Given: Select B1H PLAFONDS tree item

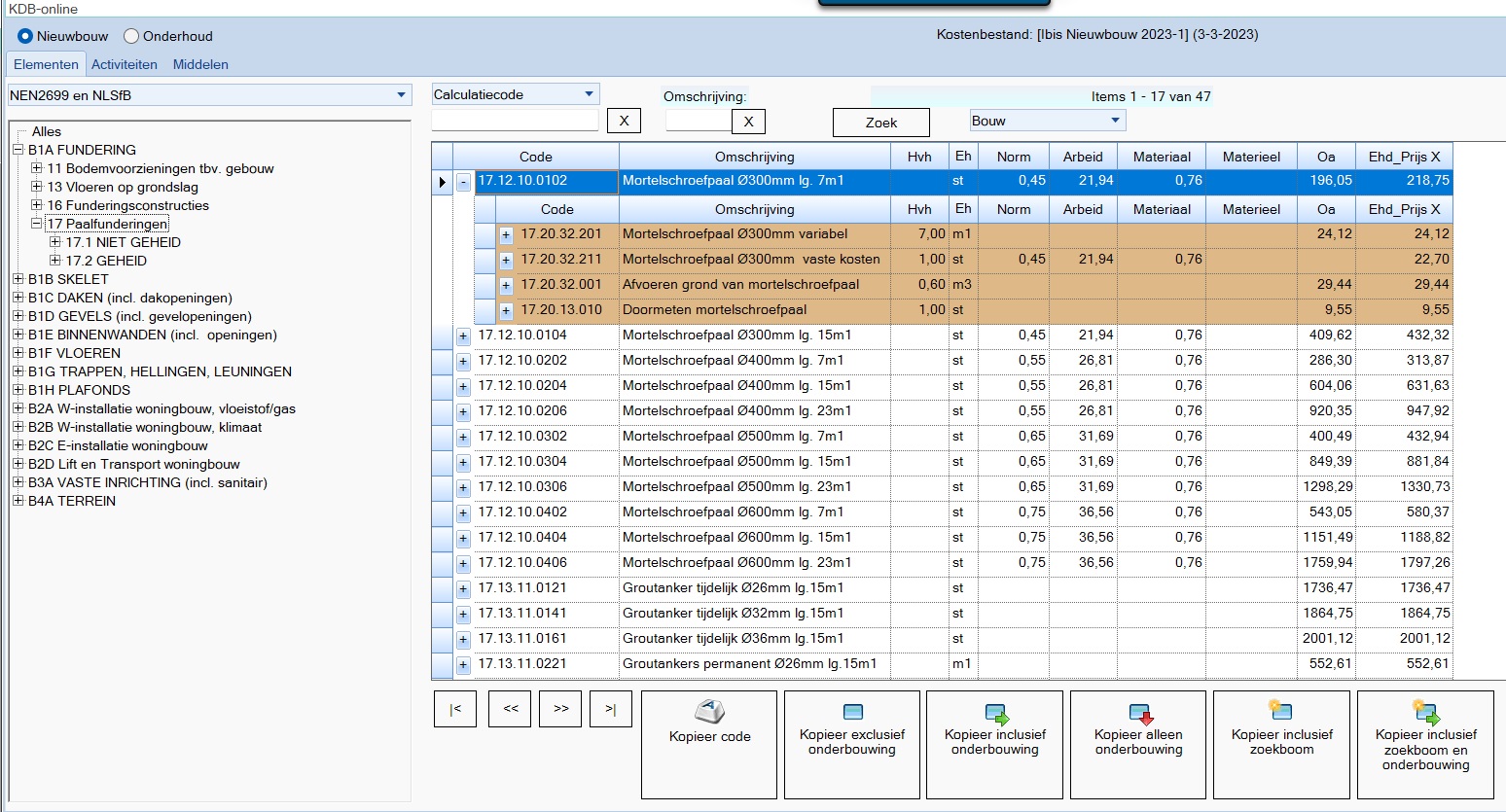Looking at the screenshot, I should click(x=79, y=390).
